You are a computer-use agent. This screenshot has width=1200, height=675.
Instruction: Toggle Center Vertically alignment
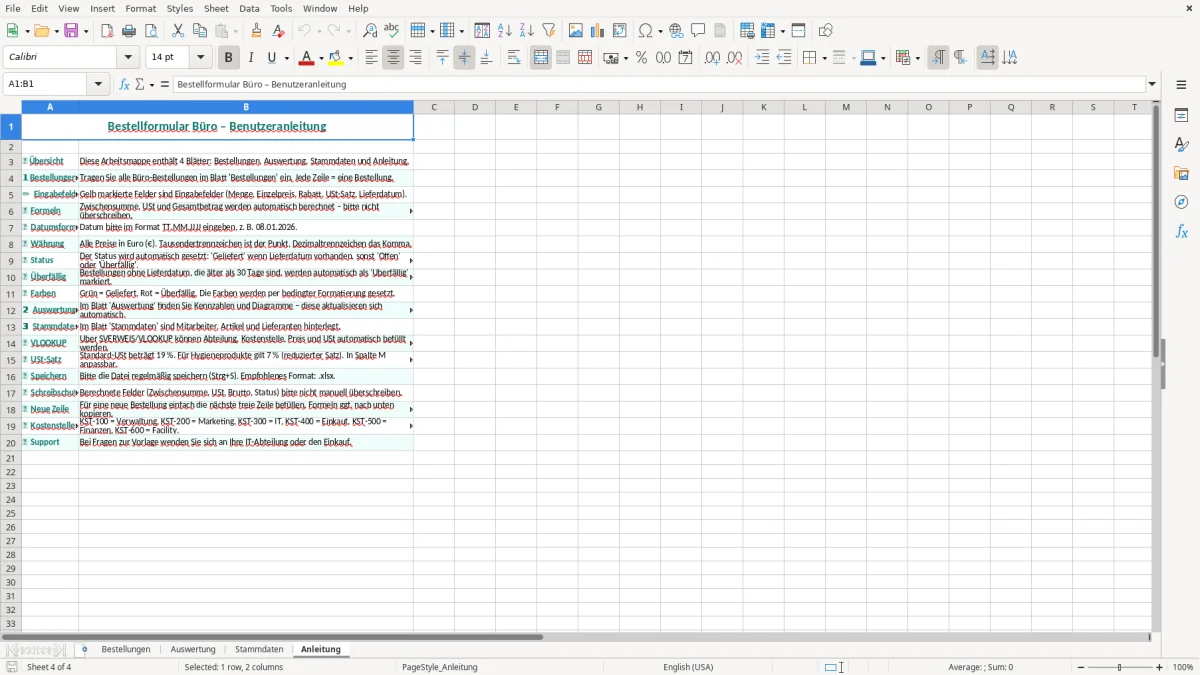464,58
